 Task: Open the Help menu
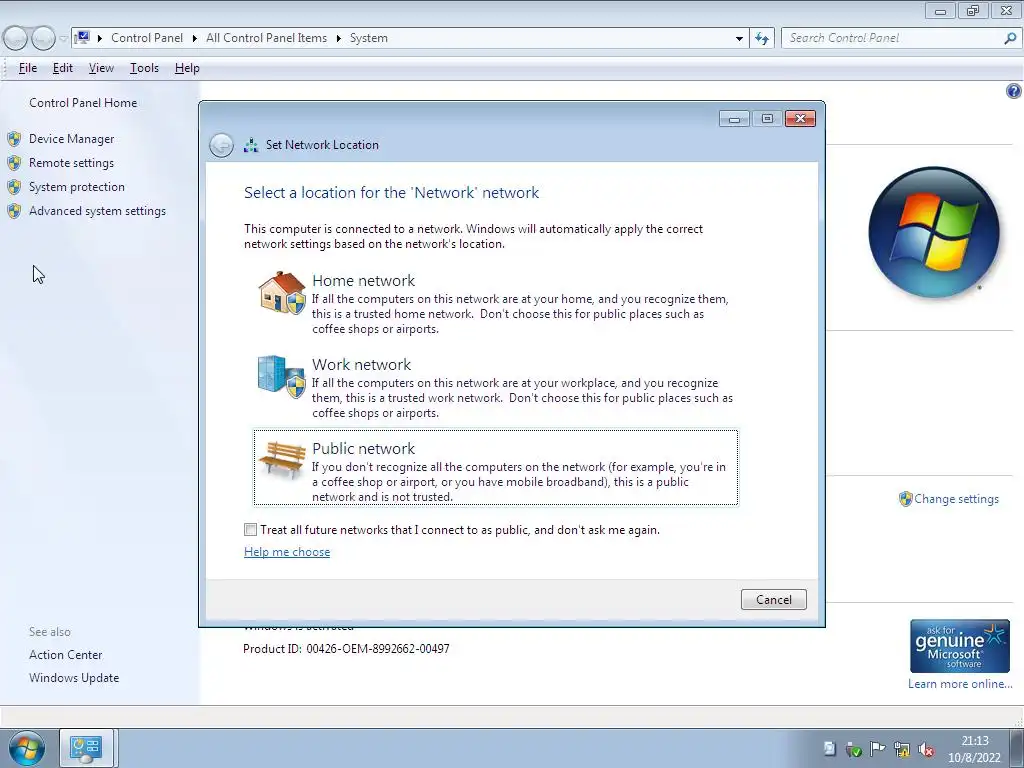(187, 68)
